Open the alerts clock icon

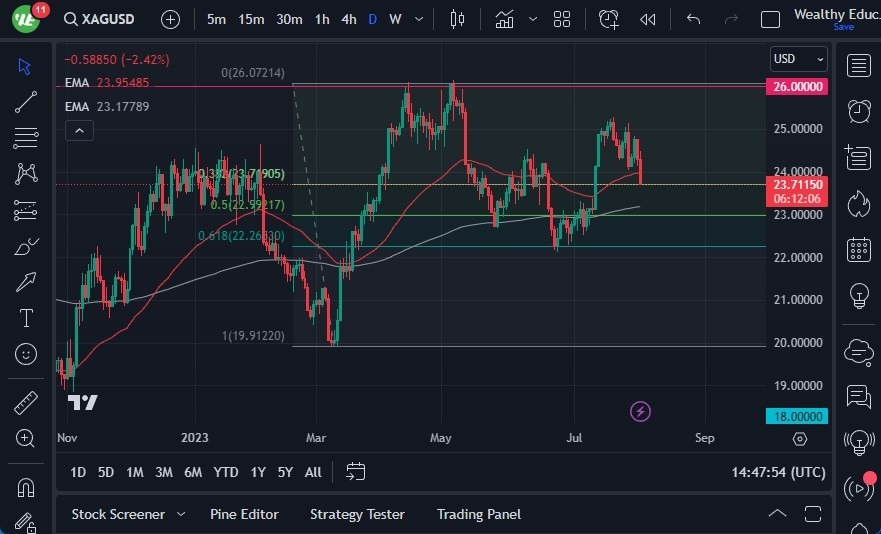click(x=857, y=110)
